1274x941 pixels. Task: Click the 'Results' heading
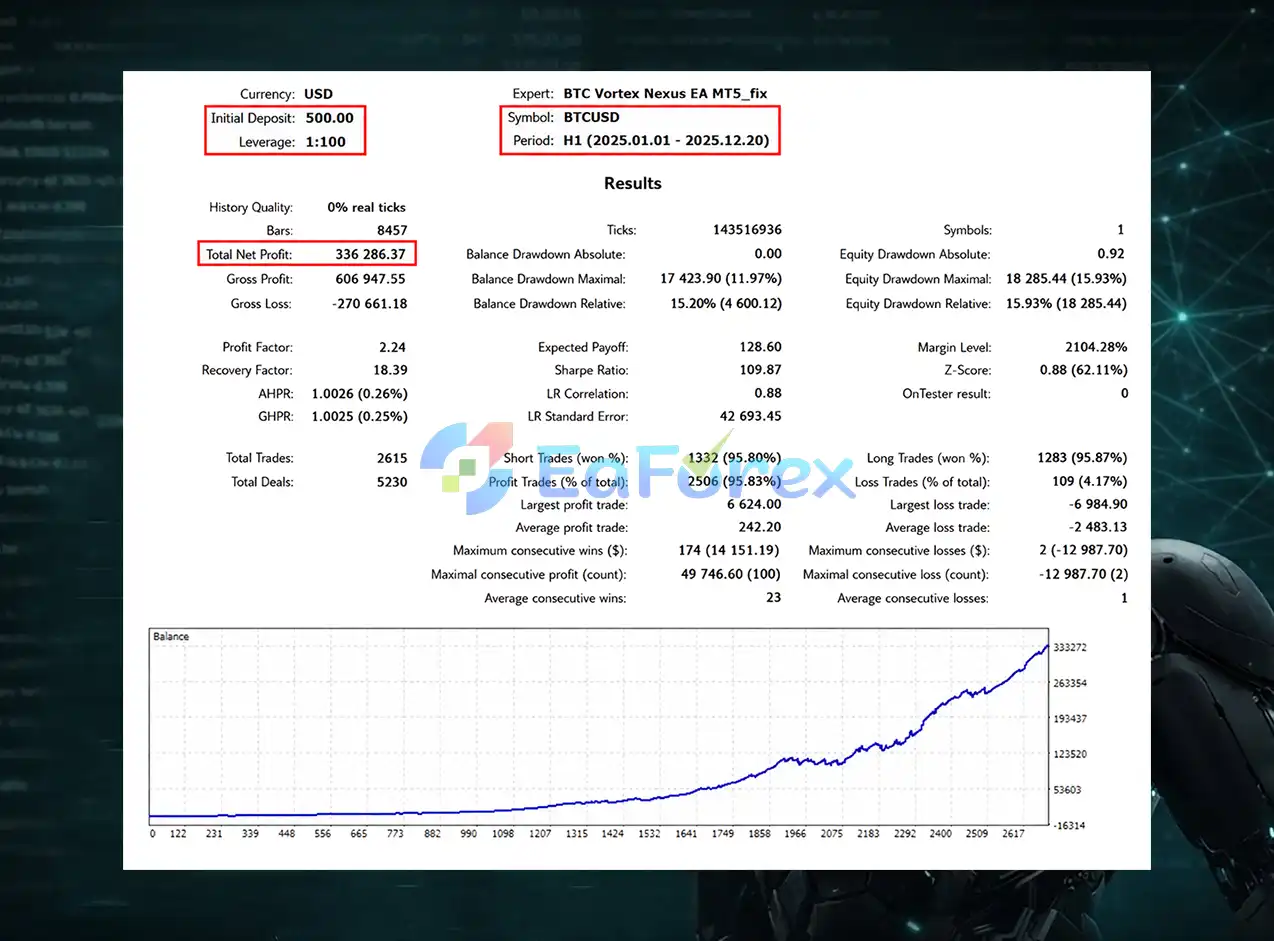coord(632,183)
